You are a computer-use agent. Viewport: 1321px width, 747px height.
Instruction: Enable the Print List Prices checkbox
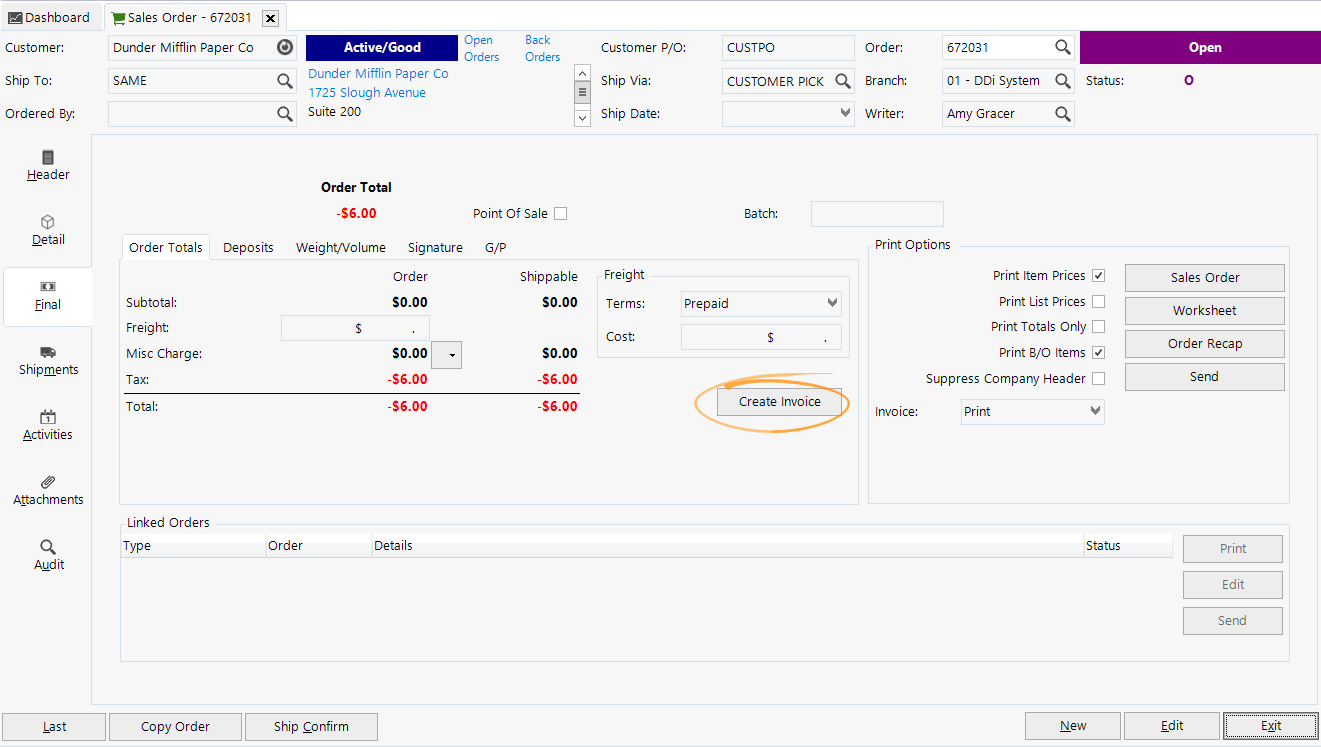(x=1098, y=301)
